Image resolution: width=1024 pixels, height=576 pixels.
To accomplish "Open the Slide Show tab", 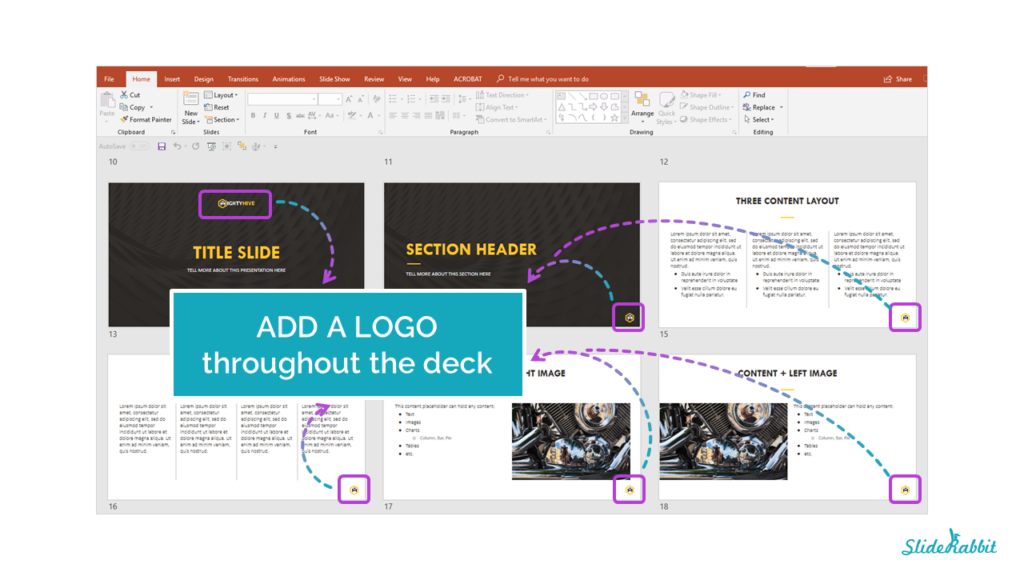I will coord(336,78).
